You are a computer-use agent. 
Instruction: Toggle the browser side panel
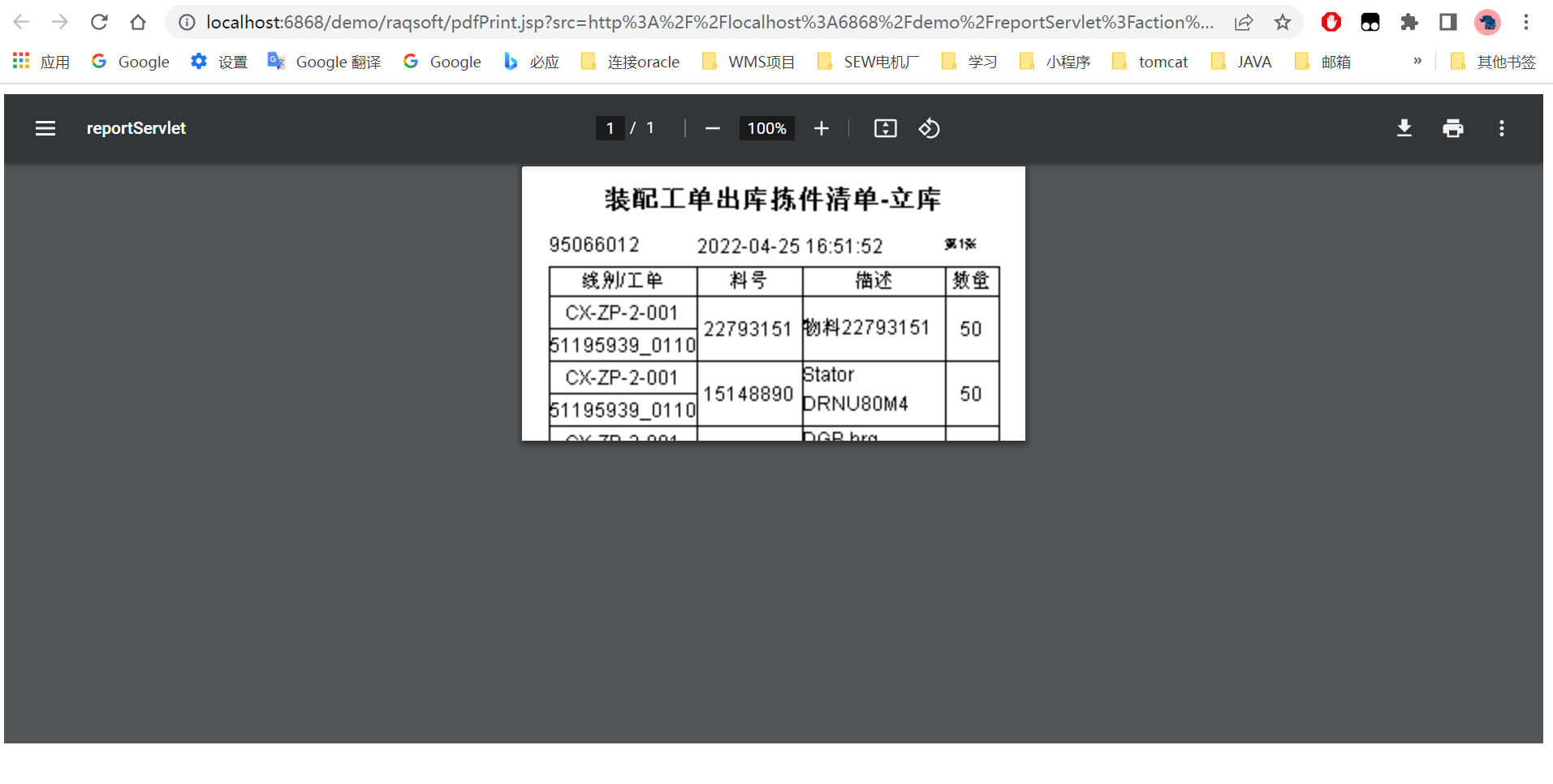point(1447,22)
